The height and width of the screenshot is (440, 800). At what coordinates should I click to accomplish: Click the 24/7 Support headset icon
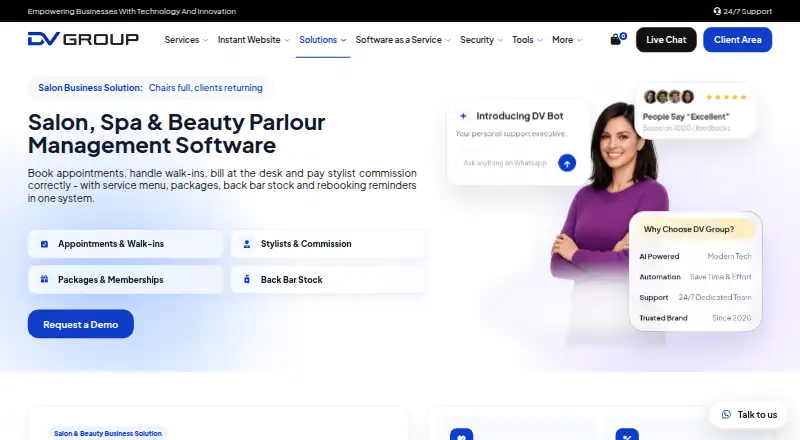point(717,11)
